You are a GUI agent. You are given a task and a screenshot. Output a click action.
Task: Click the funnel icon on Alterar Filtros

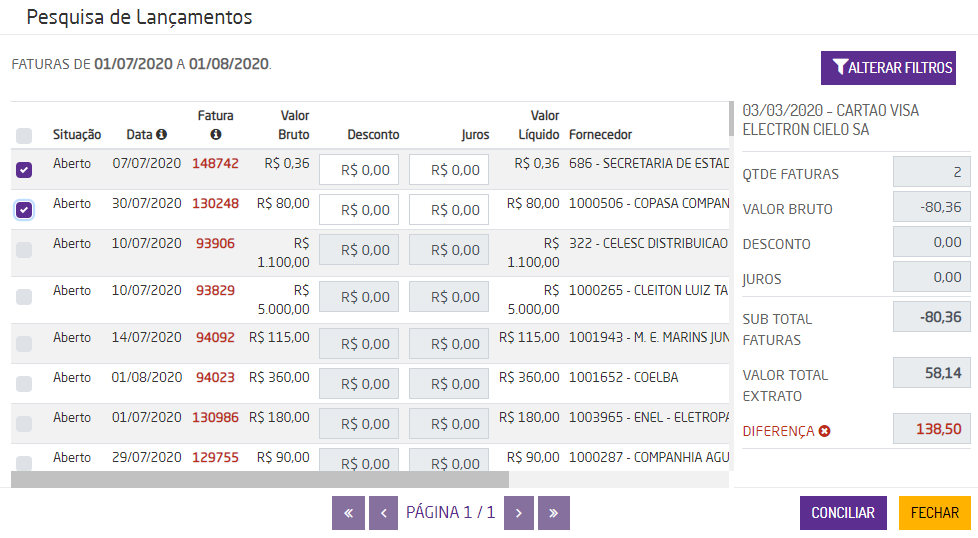[840, 68]
